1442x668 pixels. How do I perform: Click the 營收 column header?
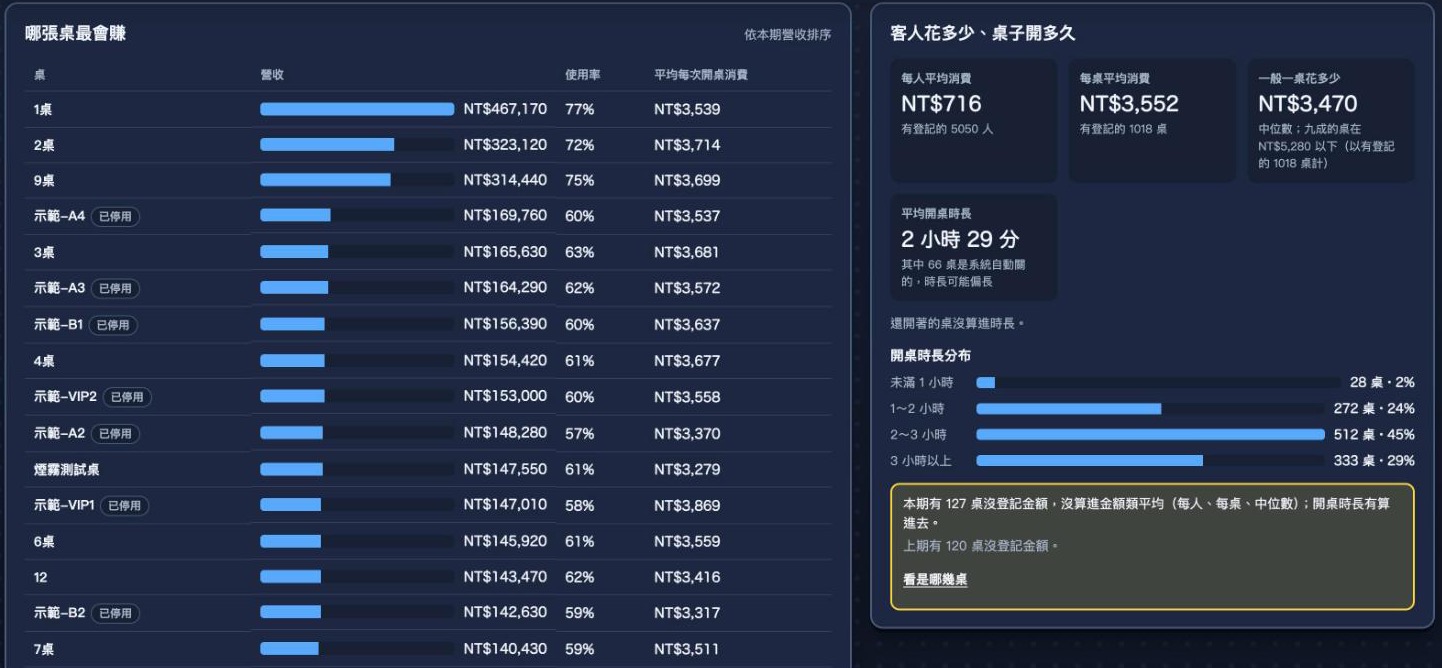tap(272, 75)
